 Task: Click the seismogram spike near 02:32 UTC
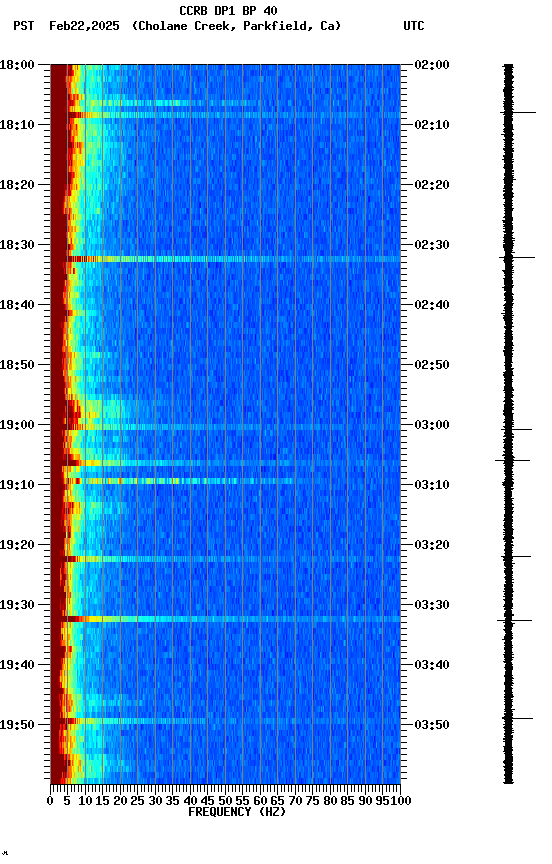coord(517,257)
